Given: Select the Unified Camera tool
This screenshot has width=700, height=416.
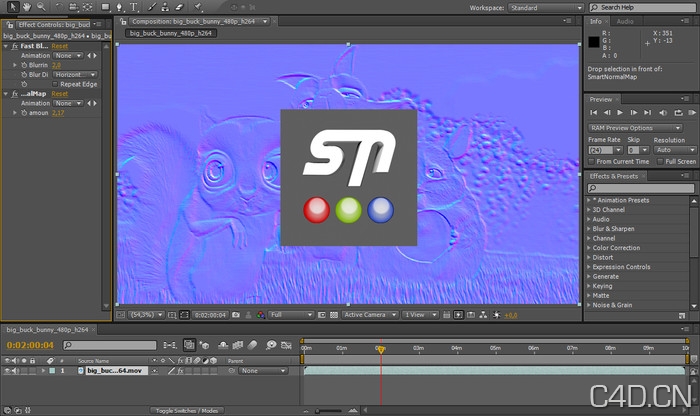Looking at the screenshot, I should pyautogui.click(x=73, y=7).
